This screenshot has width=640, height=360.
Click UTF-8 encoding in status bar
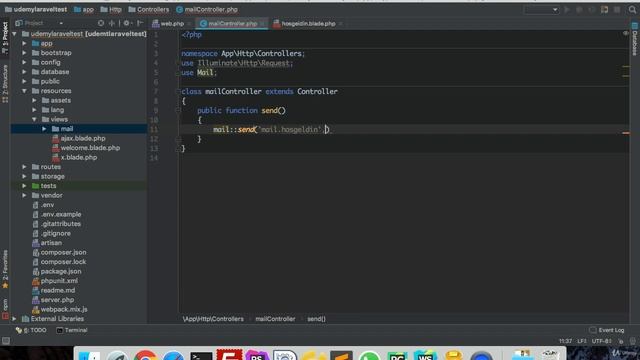coord(602,341)
